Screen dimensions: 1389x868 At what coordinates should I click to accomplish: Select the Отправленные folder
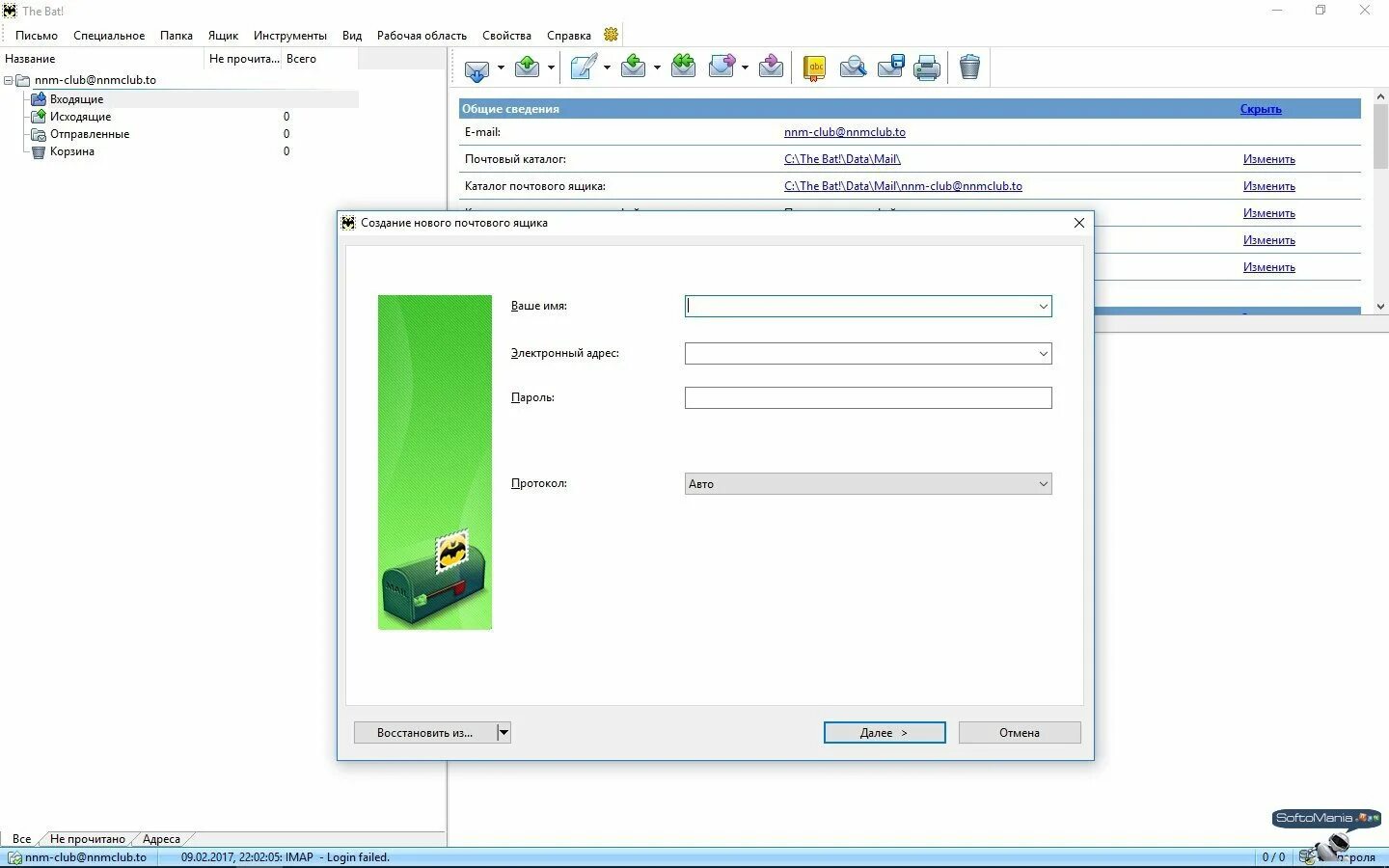coord(89,134)
